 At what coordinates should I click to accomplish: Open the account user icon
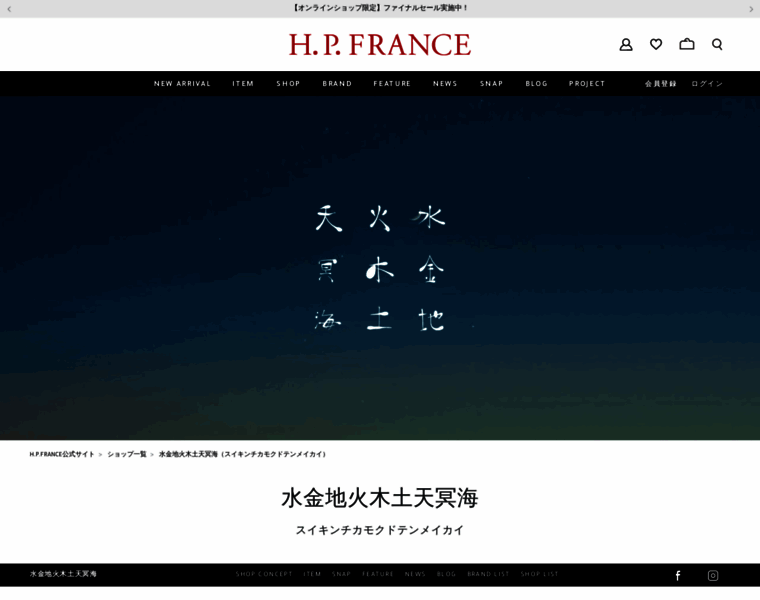[626, 44]
